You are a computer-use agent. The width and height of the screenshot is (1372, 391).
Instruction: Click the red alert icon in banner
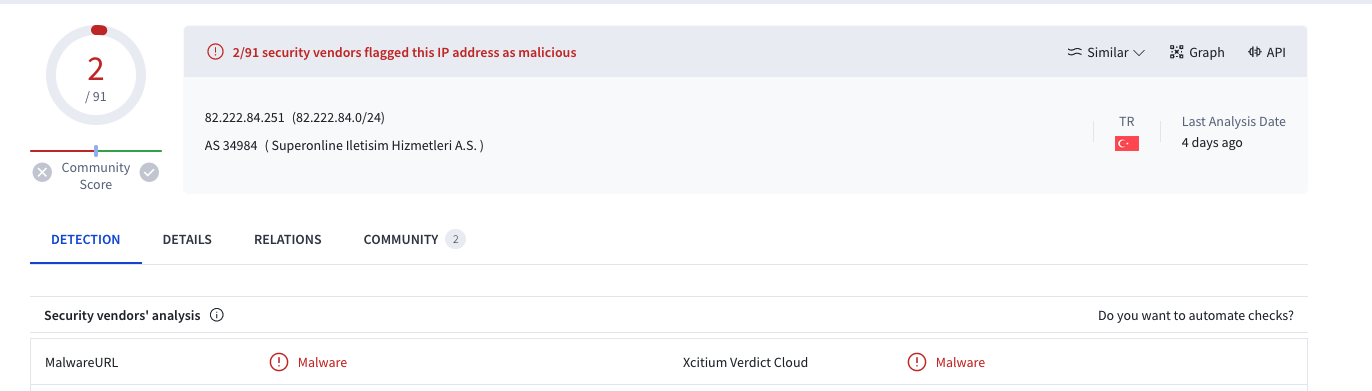(x=215, y=52)
